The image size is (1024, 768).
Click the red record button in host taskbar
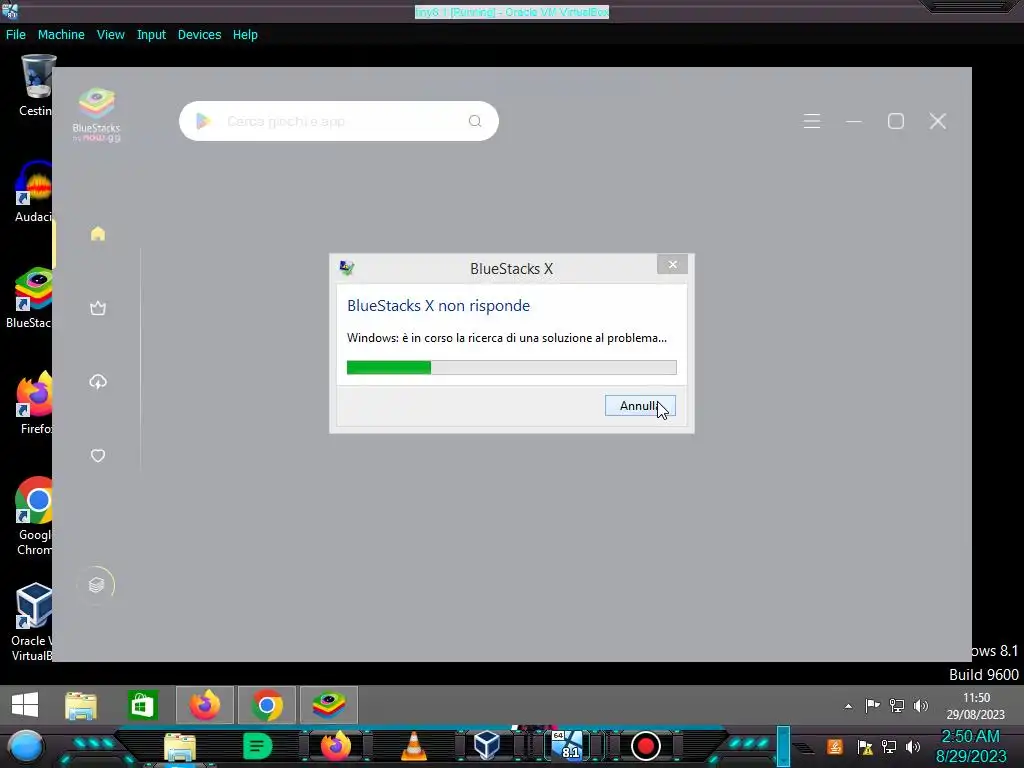pos(646,746)
